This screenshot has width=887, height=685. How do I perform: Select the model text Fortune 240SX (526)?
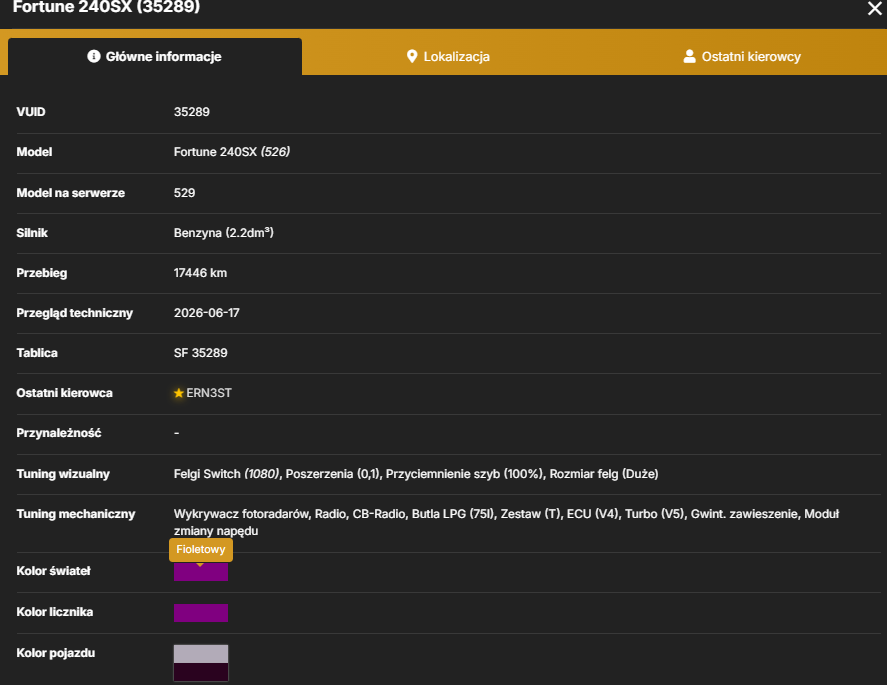[x=232, y=152]
